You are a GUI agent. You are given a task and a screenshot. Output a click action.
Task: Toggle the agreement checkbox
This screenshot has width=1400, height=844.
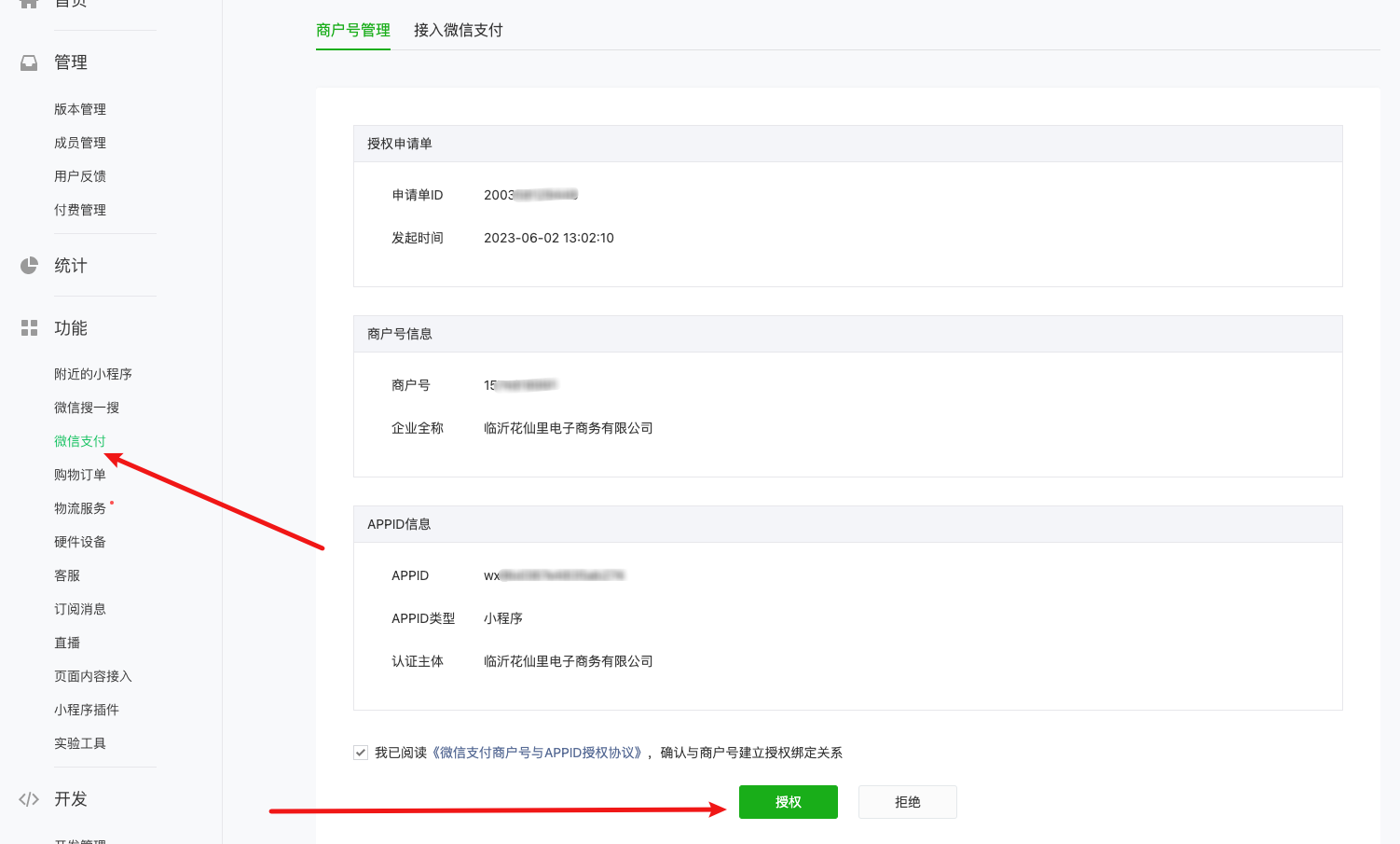[361, 753]
